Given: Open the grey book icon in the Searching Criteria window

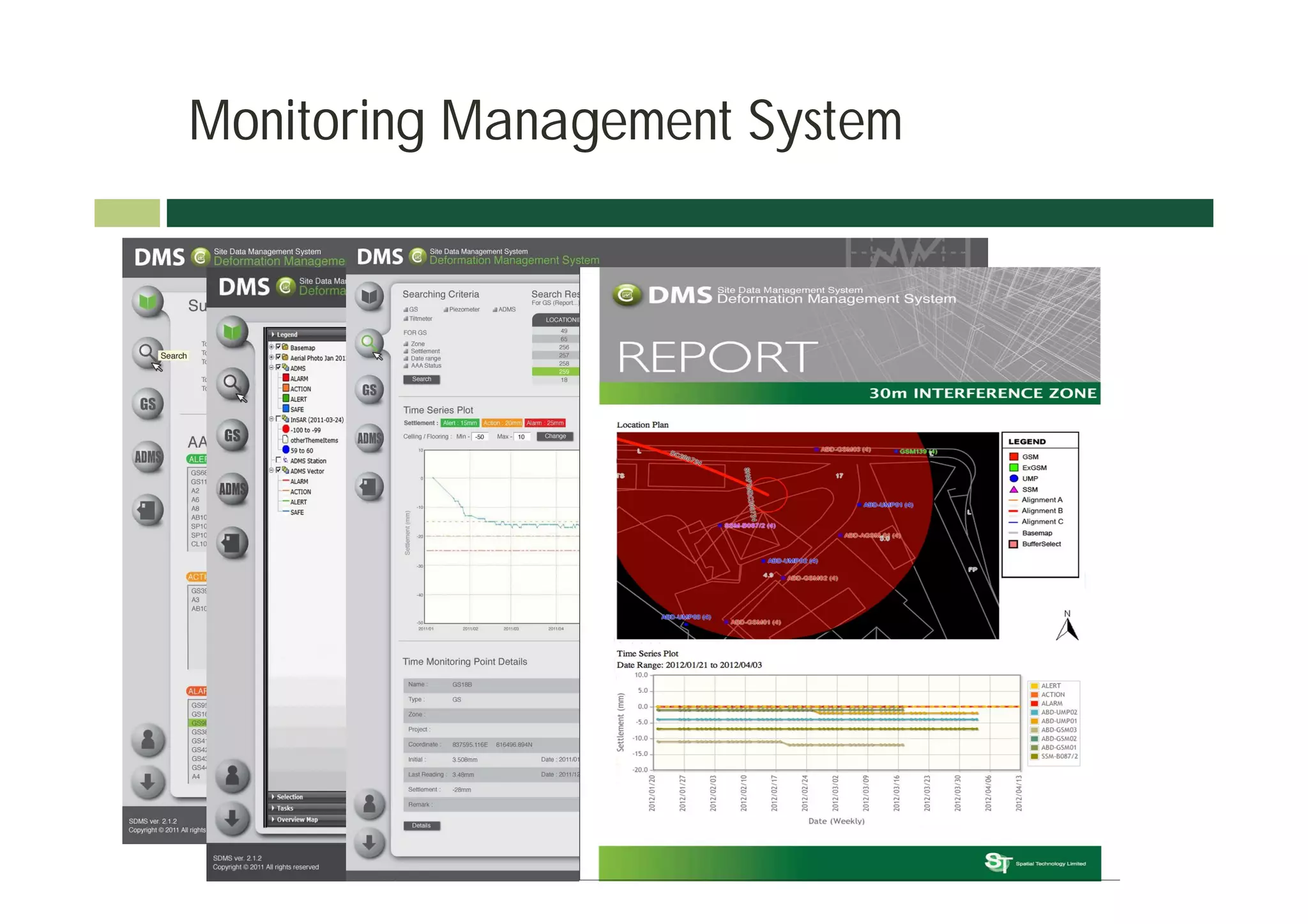Looking at the screenshot, I should [x=369, y=296].
